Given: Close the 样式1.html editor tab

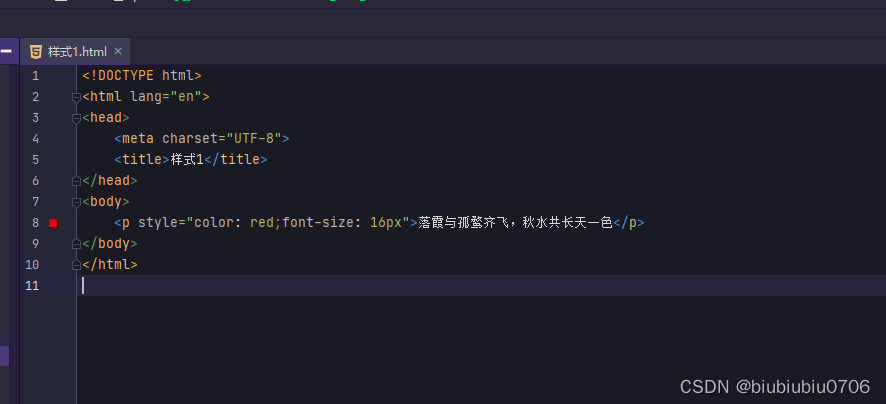Looking at the screenshot, I should [118, 51].
